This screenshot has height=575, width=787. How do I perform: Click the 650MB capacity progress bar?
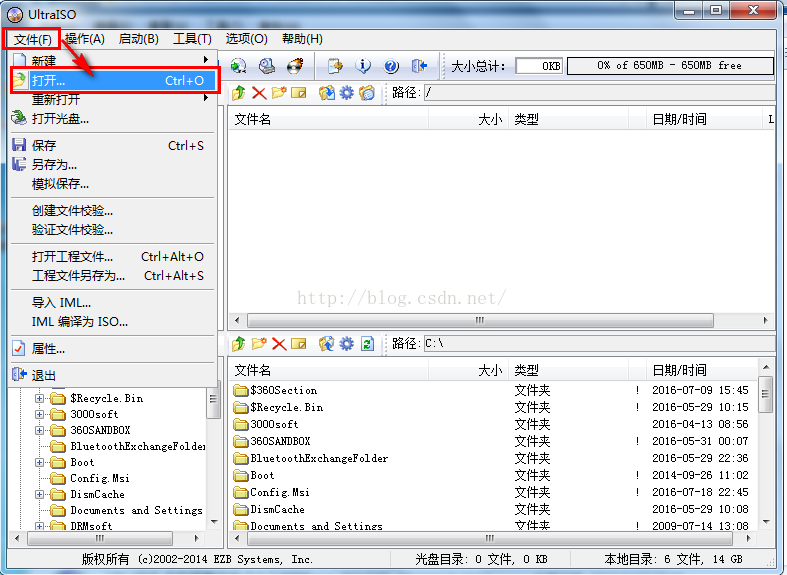670,66
